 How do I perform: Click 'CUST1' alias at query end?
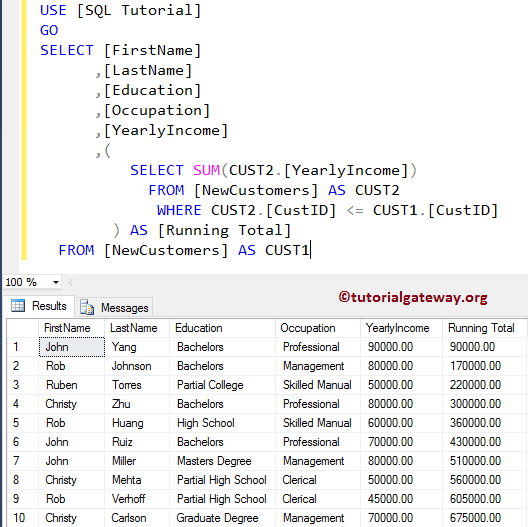(x=287, y=251)
